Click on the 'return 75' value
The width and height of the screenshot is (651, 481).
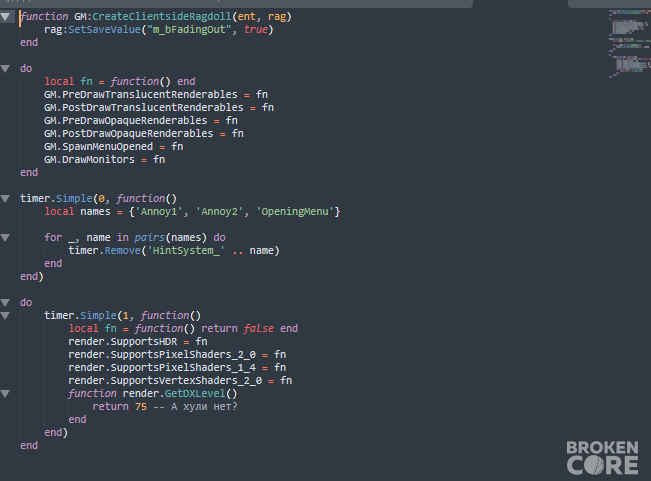pyautogui.click(x=120, y=407)
